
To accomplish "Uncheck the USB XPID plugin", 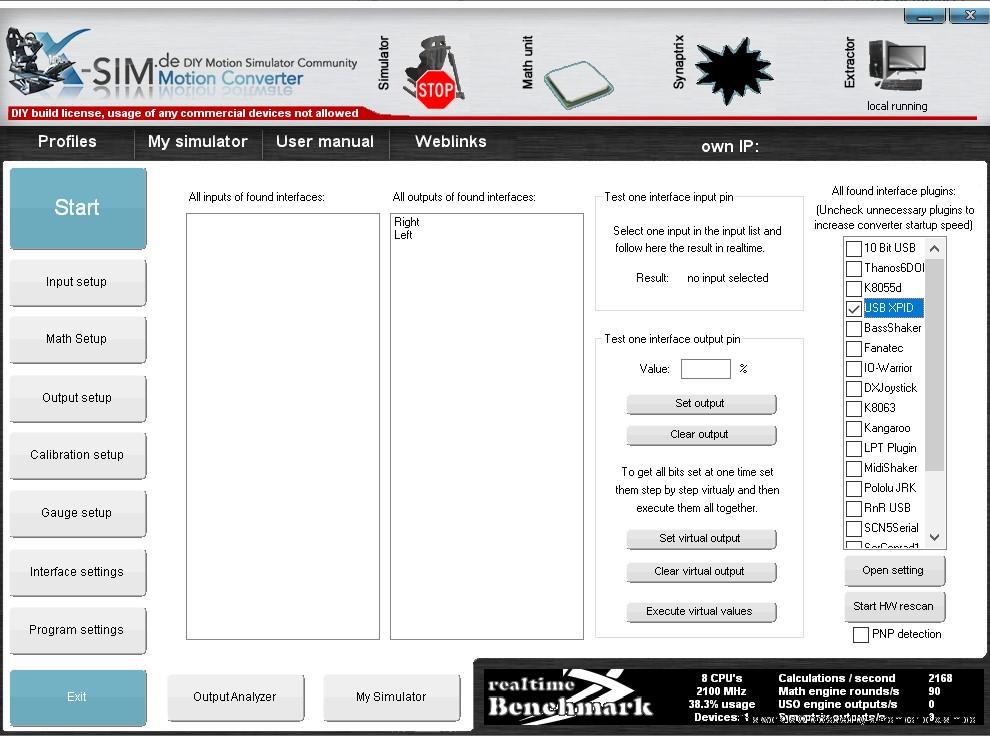I will click(x=854, y=308).
